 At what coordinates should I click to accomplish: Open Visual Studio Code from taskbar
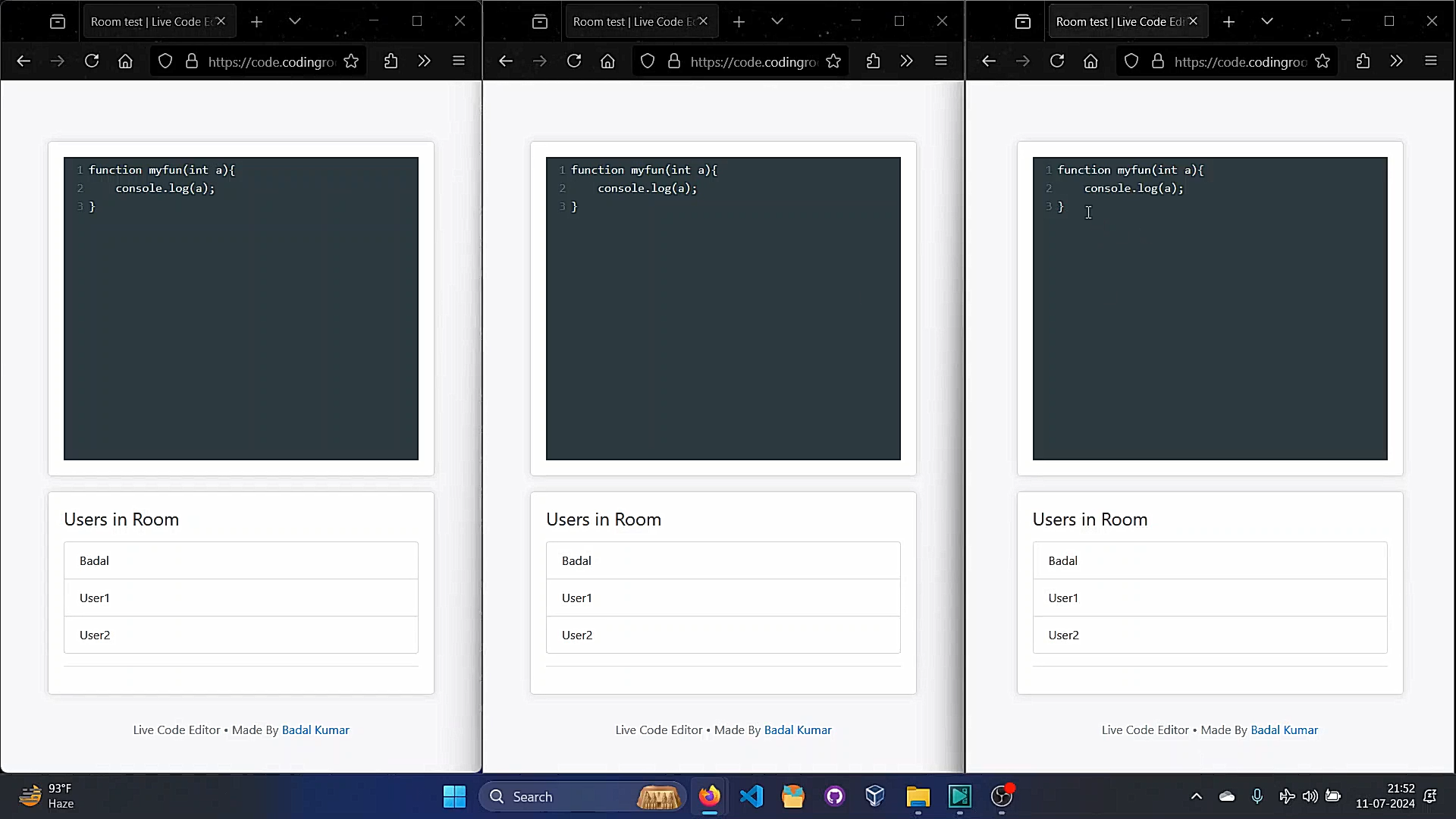pyautogui.click(x=751, y=796)
